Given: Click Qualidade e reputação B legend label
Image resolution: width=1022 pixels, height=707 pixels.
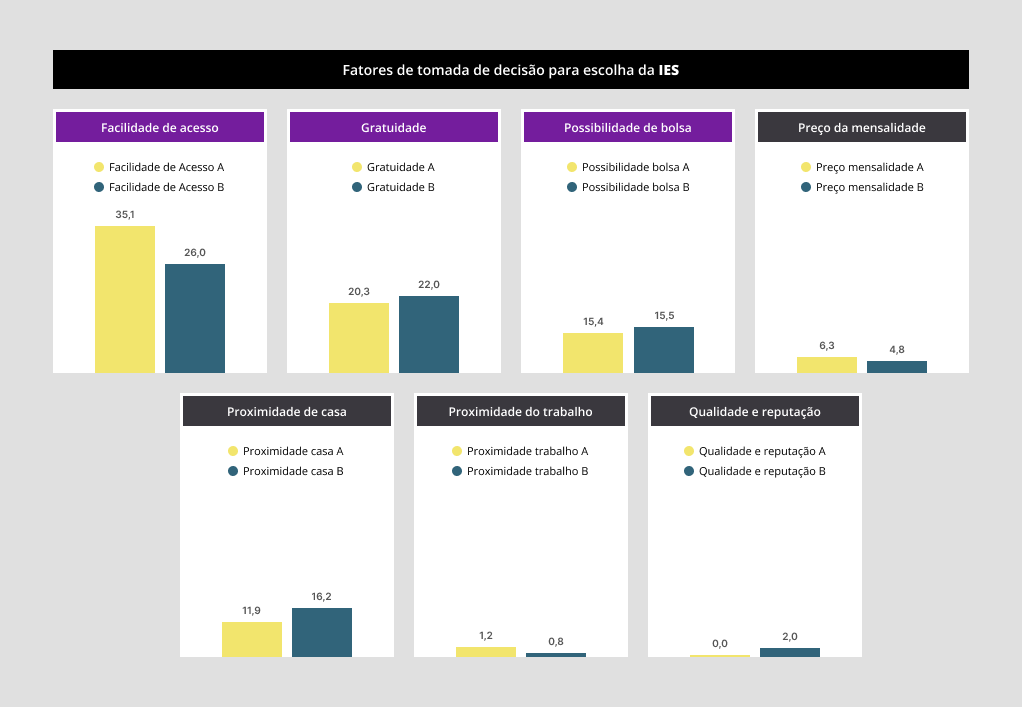Looking at the screenshot, I should [x=761, y=472].
